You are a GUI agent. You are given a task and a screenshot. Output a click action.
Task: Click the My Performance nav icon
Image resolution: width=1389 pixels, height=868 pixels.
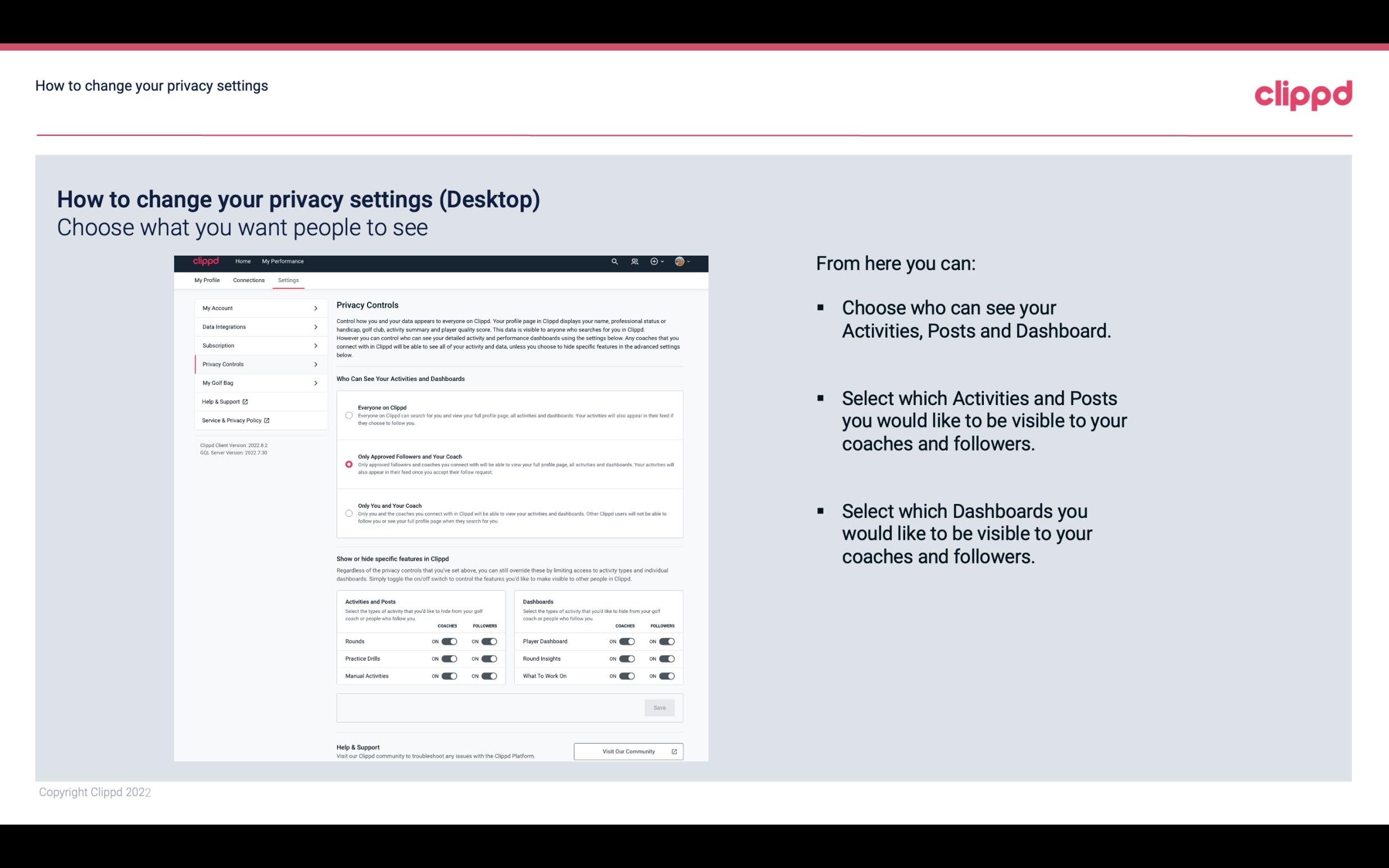pyautogui.click(x=283, y=261)
